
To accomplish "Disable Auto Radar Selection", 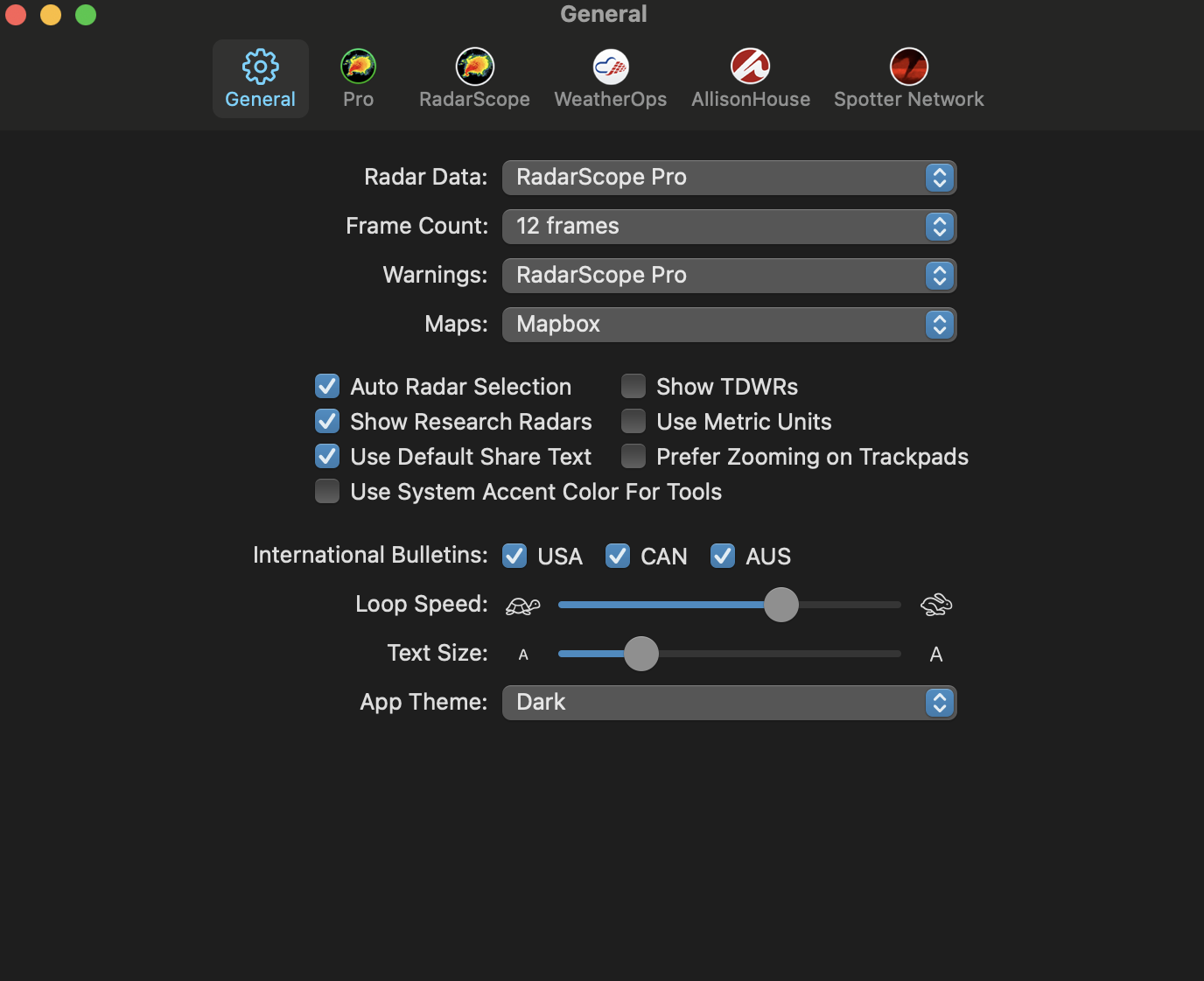I will pyautogui.click(x=326, y=386).
